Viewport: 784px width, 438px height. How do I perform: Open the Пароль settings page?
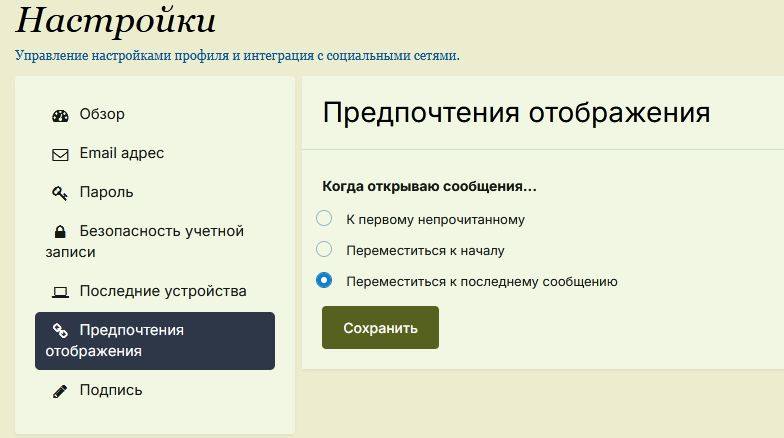point(106,191)
